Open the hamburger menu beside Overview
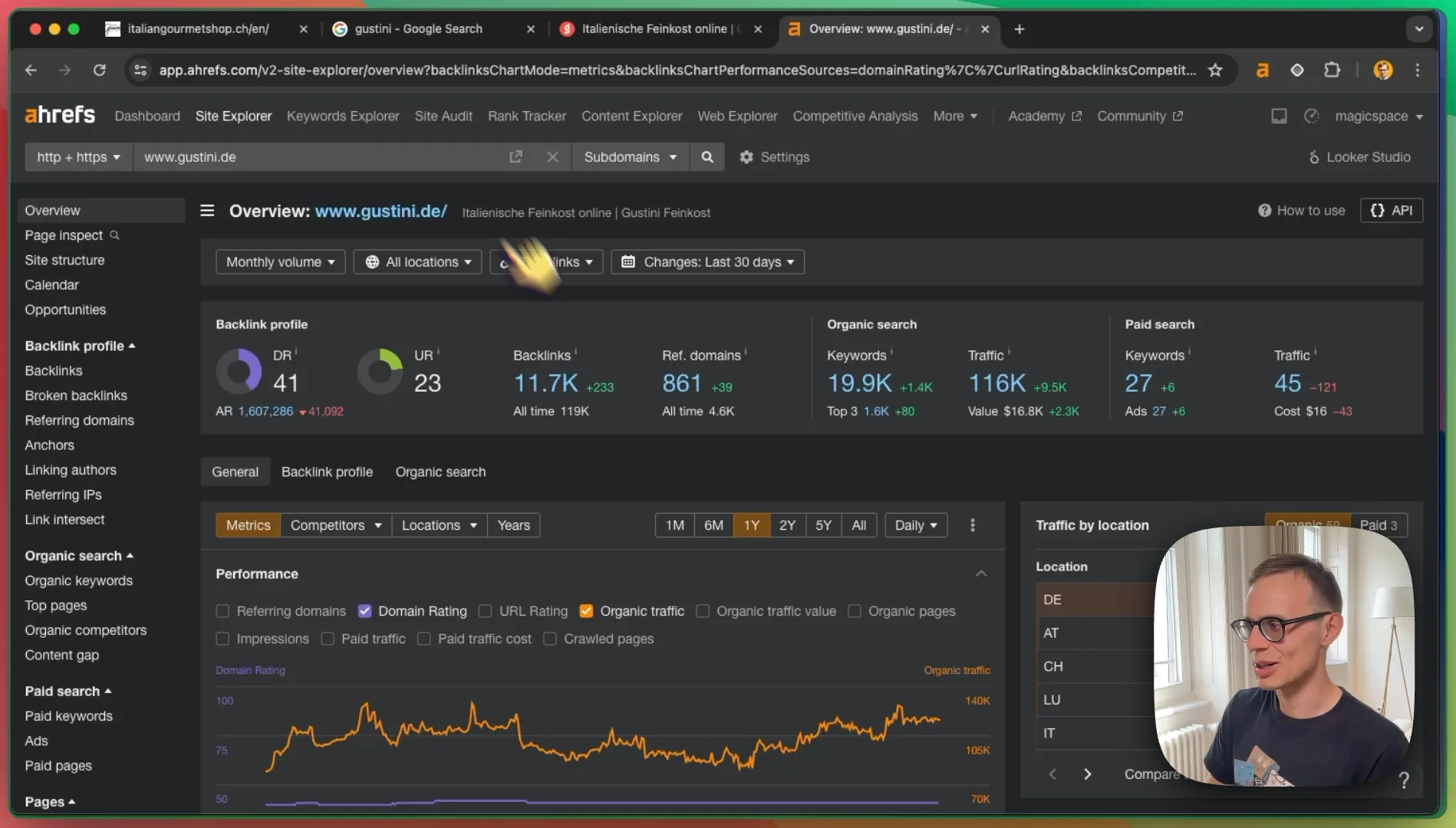Viewport: 1456px width, 828px height. [207, 211]
